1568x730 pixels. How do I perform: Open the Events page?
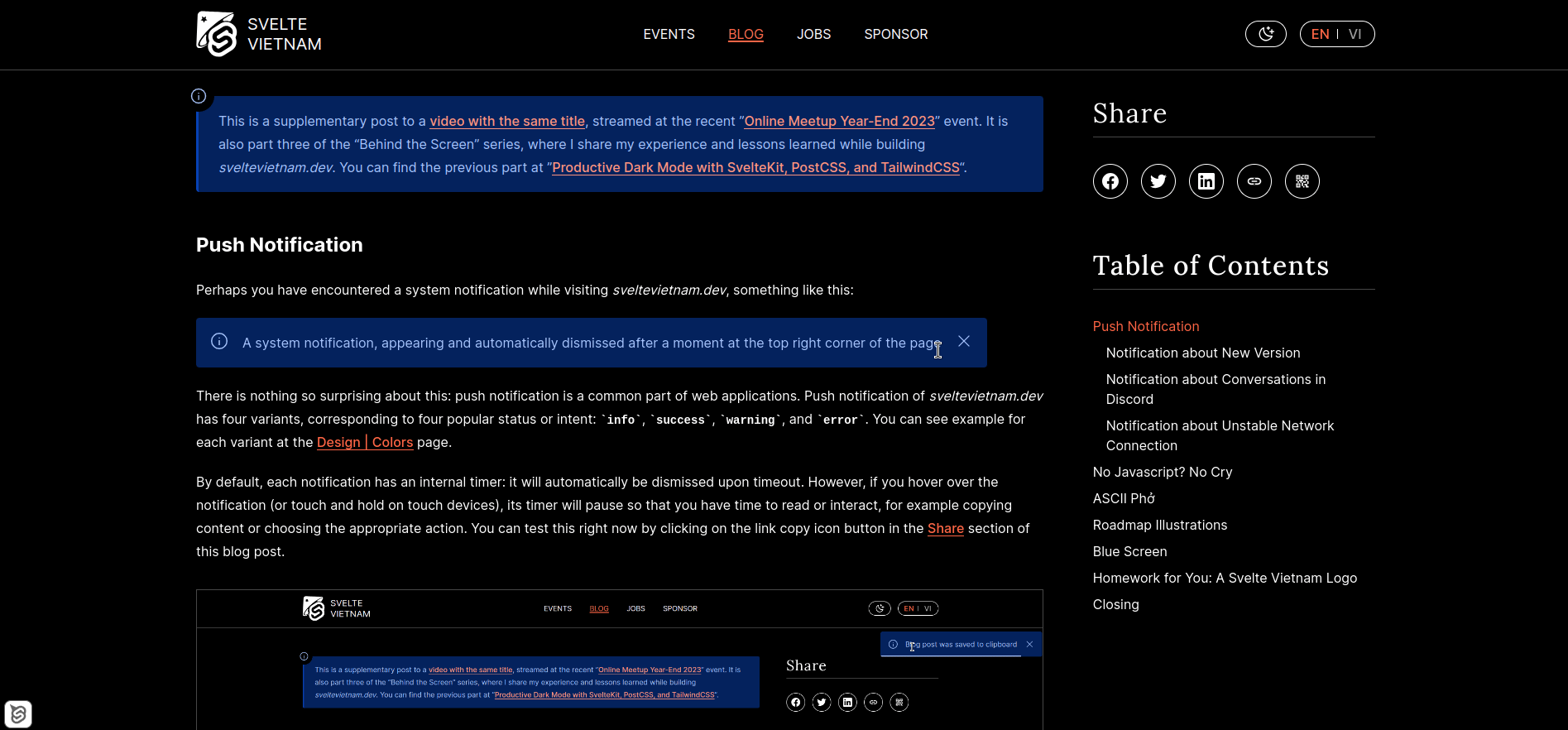[x=669, y=34]
